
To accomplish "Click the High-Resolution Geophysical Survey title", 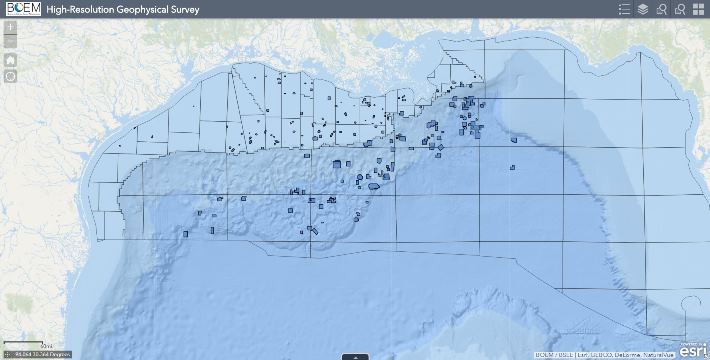I will pos(123,10).
